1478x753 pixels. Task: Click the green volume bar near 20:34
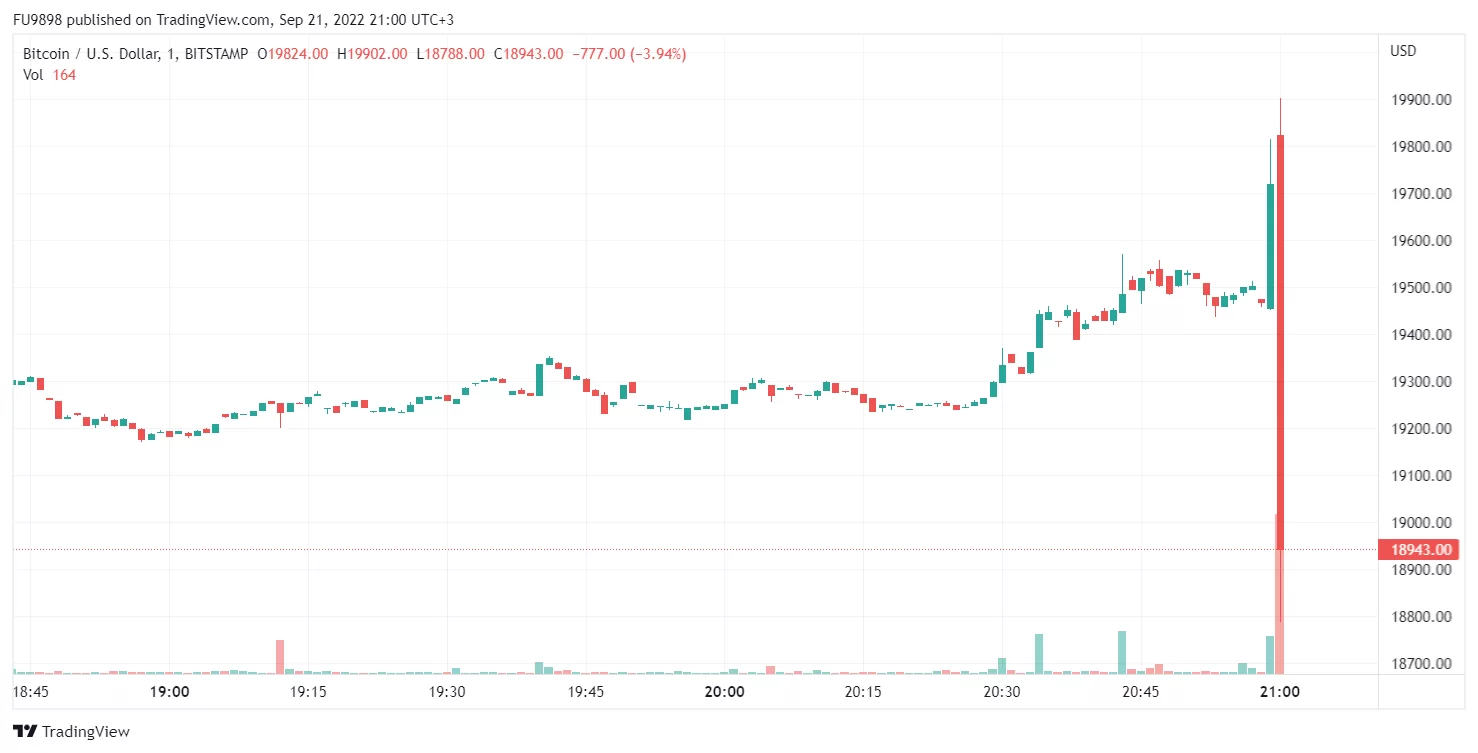(1039, 654)
